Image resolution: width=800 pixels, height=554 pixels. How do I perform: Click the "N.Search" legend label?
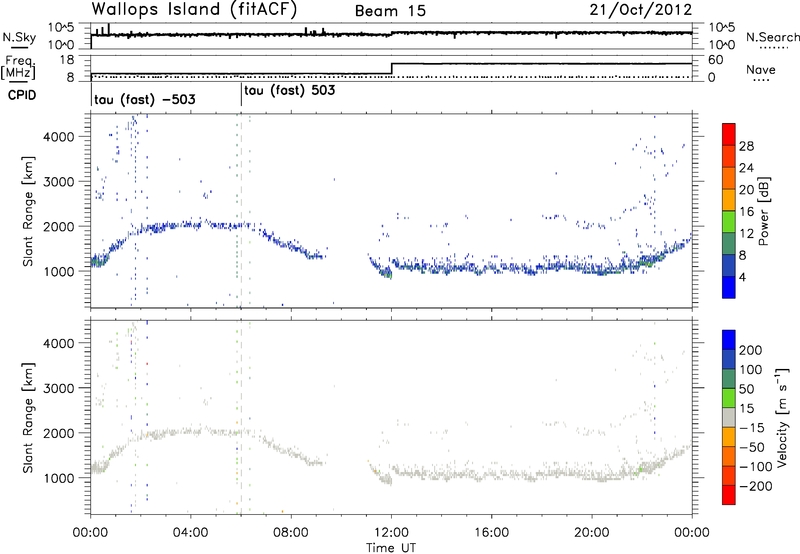(x=773, y=37)
